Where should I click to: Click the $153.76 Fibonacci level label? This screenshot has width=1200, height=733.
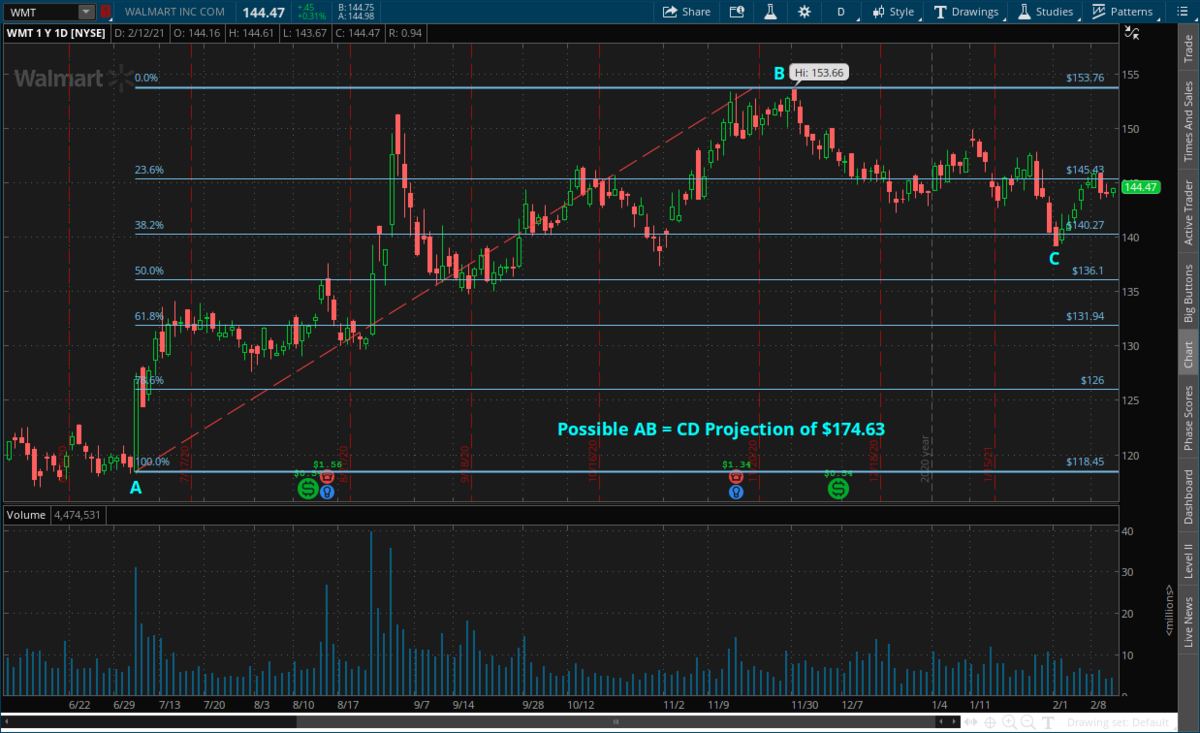(1085, 78)
